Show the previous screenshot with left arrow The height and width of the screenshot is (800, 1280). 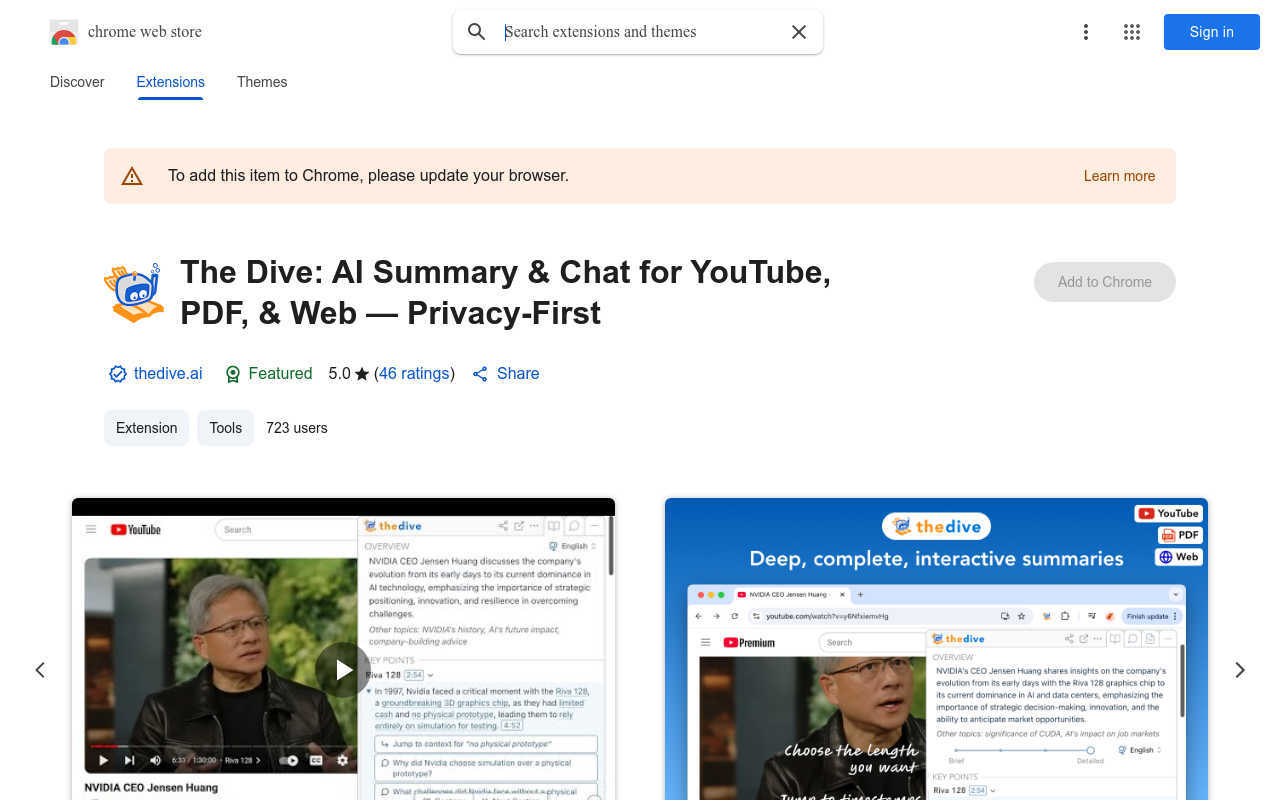point(40,670)
